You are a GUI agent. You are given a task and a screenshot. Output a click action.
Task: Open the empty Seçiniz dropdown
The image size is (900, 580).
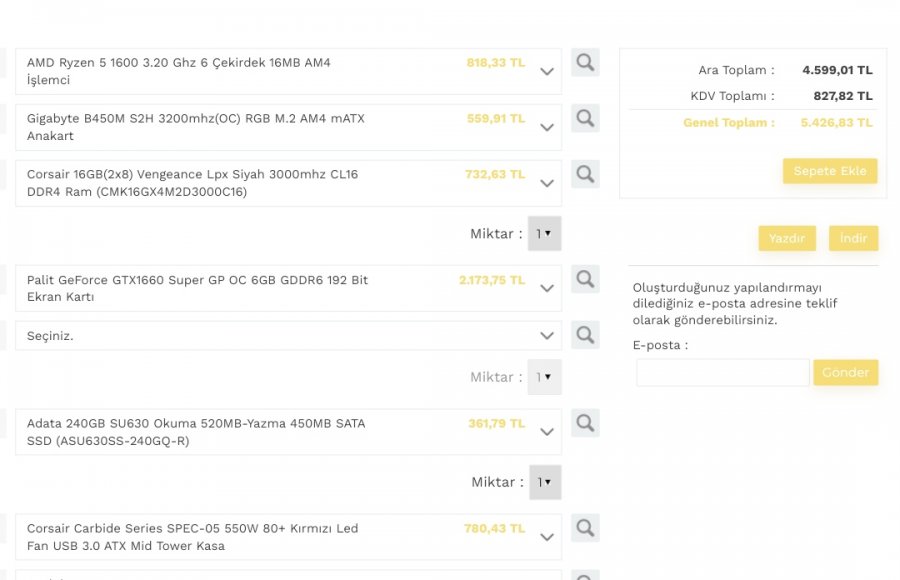pos(546,336)
